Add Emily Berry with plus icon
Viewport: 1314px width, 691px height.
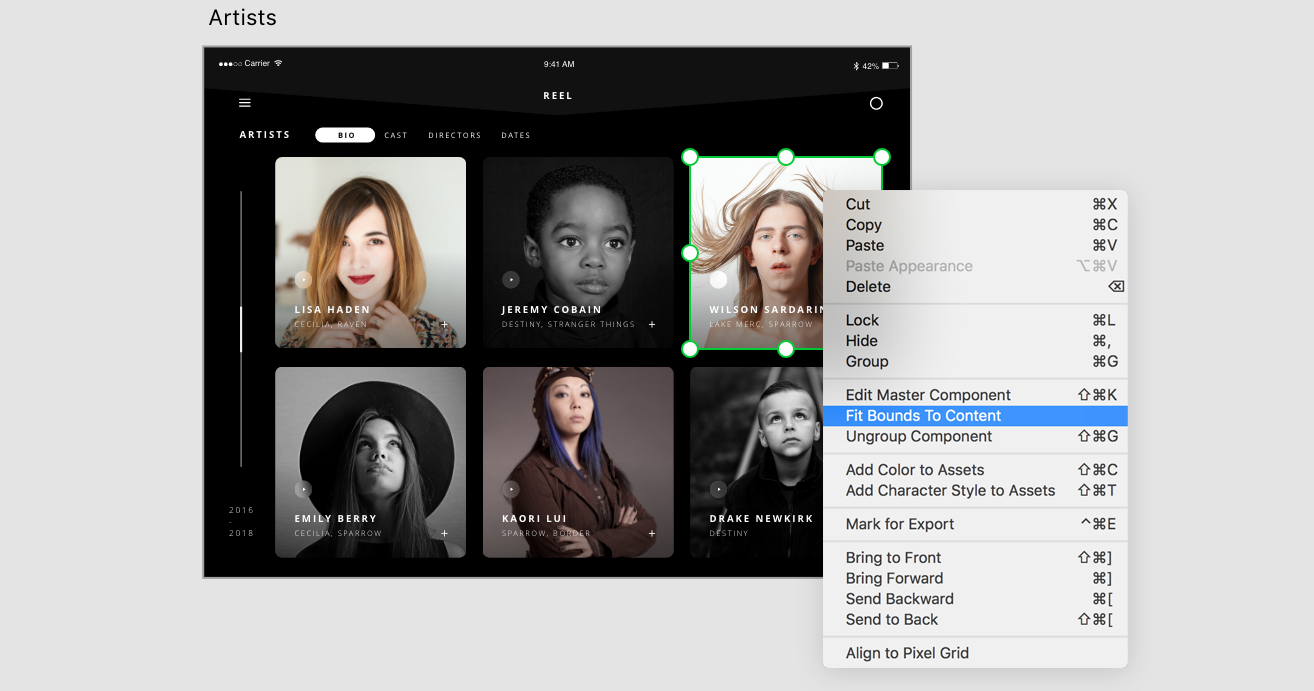[444, 534]
